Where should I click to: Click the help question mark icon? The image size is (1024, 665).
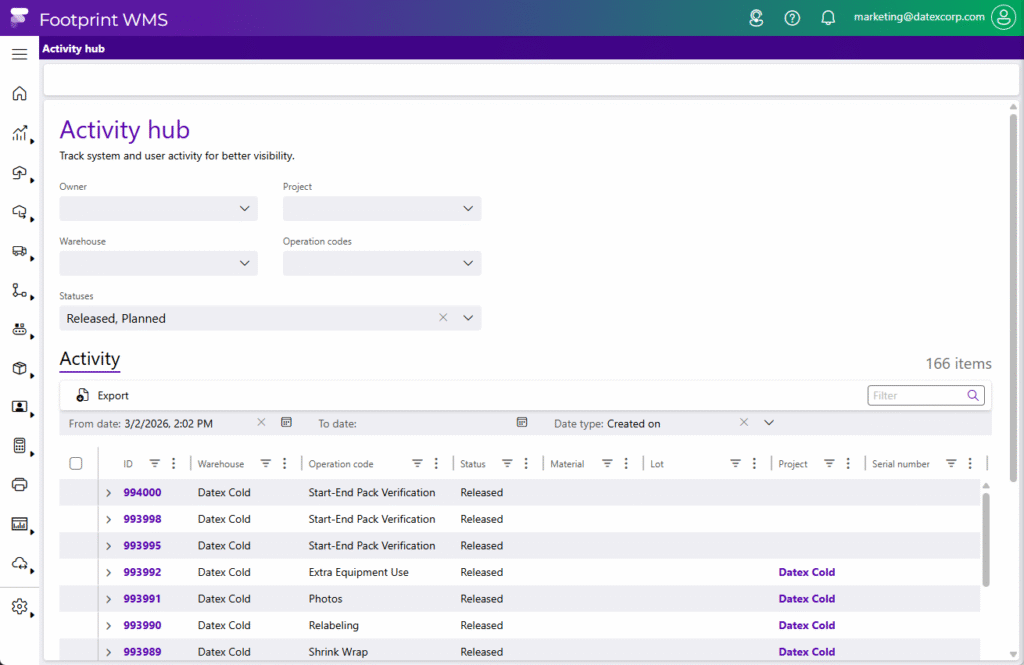[x=792, y=18]
